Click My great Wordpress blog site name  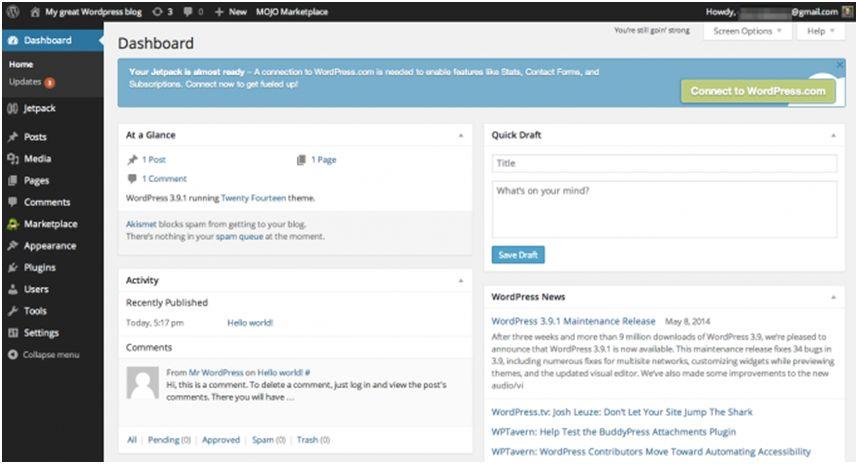click(x=93, y=11)
